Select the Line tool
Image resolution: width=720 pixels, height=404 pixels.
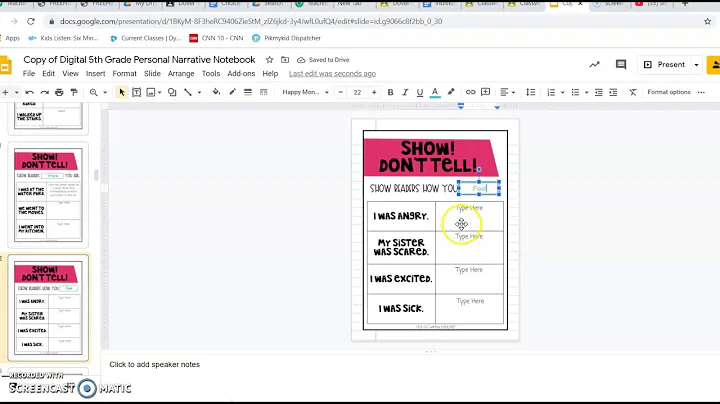[x=188, y=92]
